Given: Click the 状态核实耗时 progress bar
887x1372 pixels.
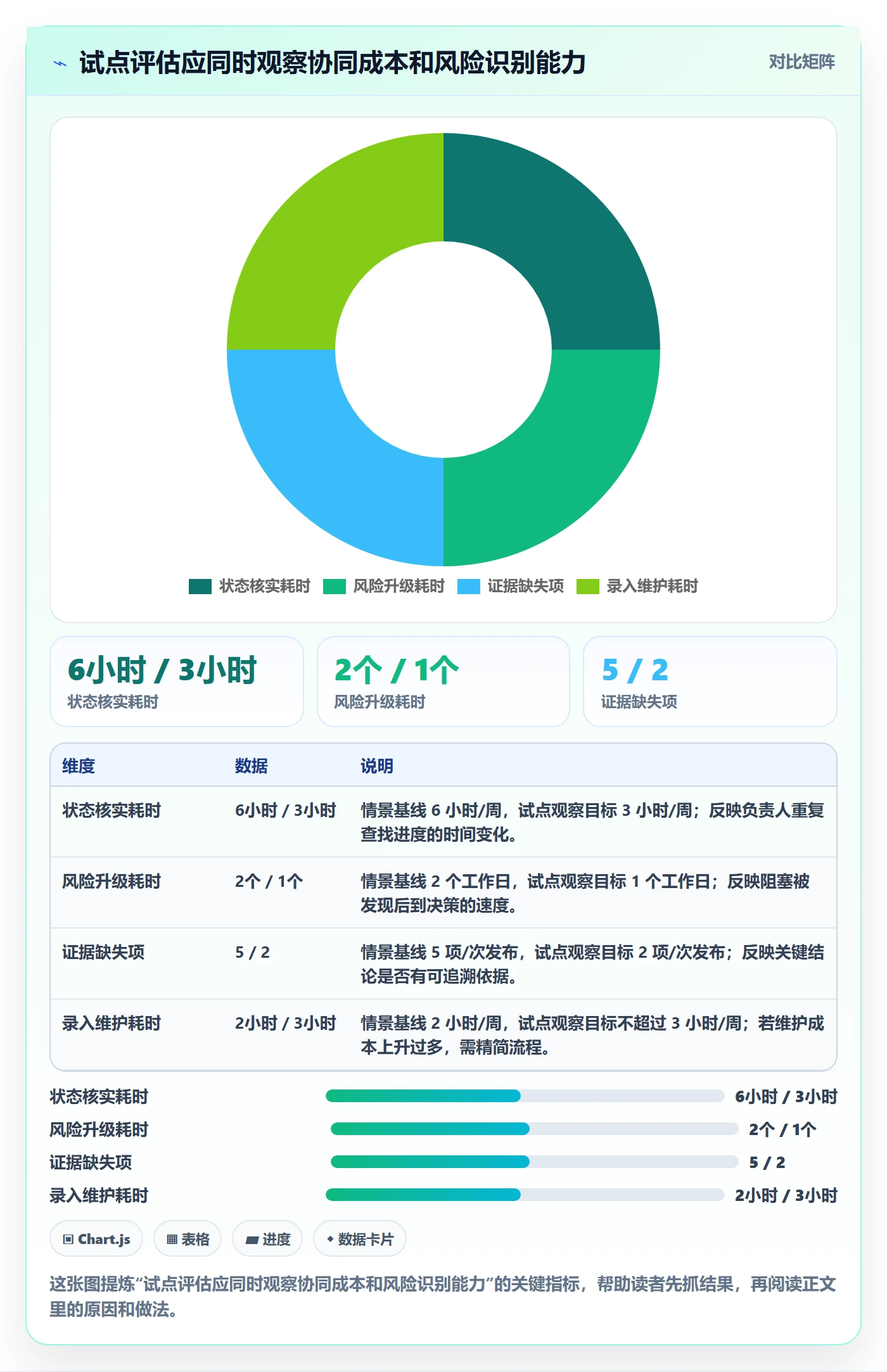Looking at the screenshot, I should click(x=525, y=1096).
